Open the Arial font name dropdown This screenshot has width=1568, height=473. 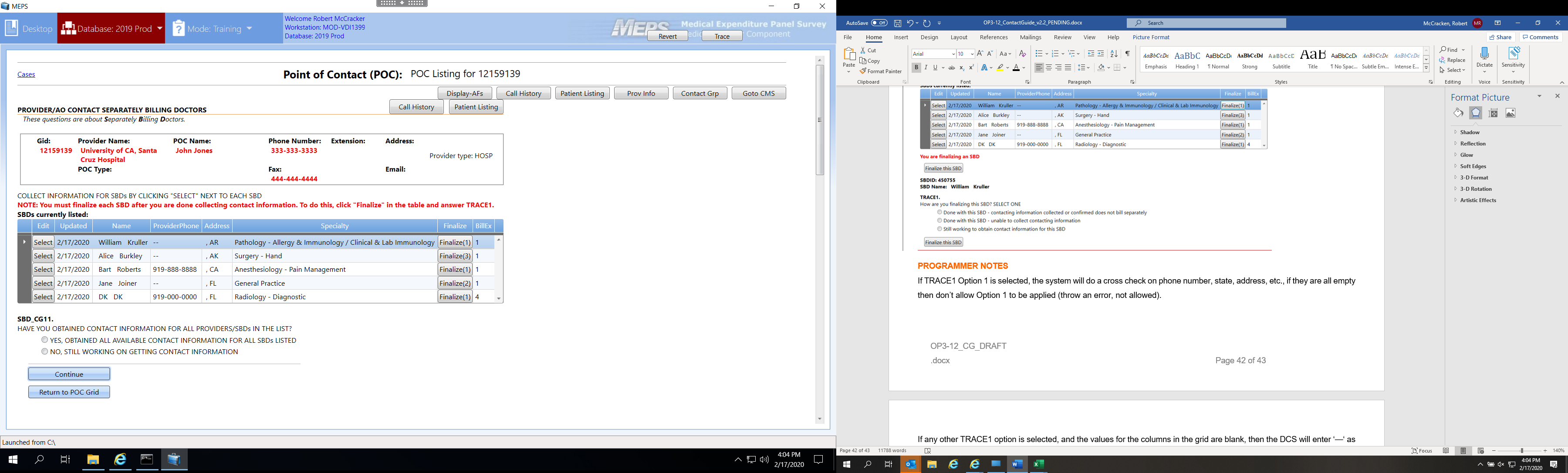coord(953,54)
